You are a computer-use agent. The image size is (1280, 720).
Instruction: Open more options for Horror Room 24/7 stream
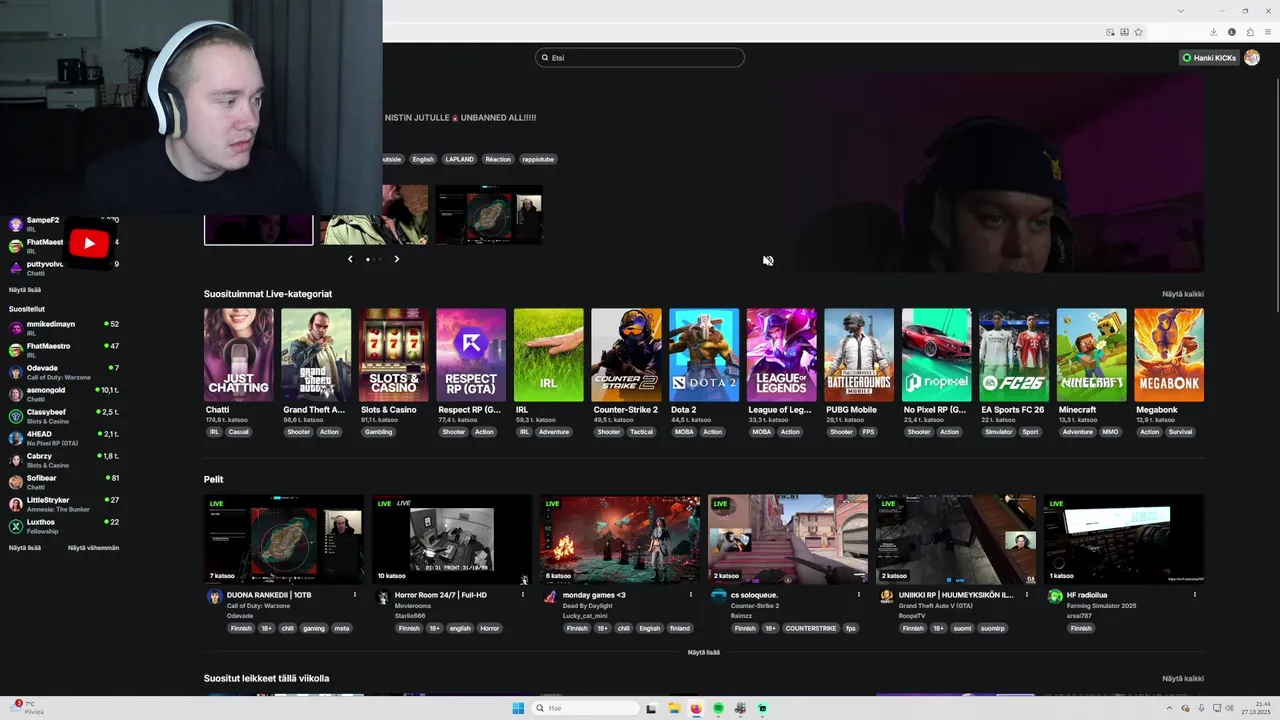[x=522, y=594]
